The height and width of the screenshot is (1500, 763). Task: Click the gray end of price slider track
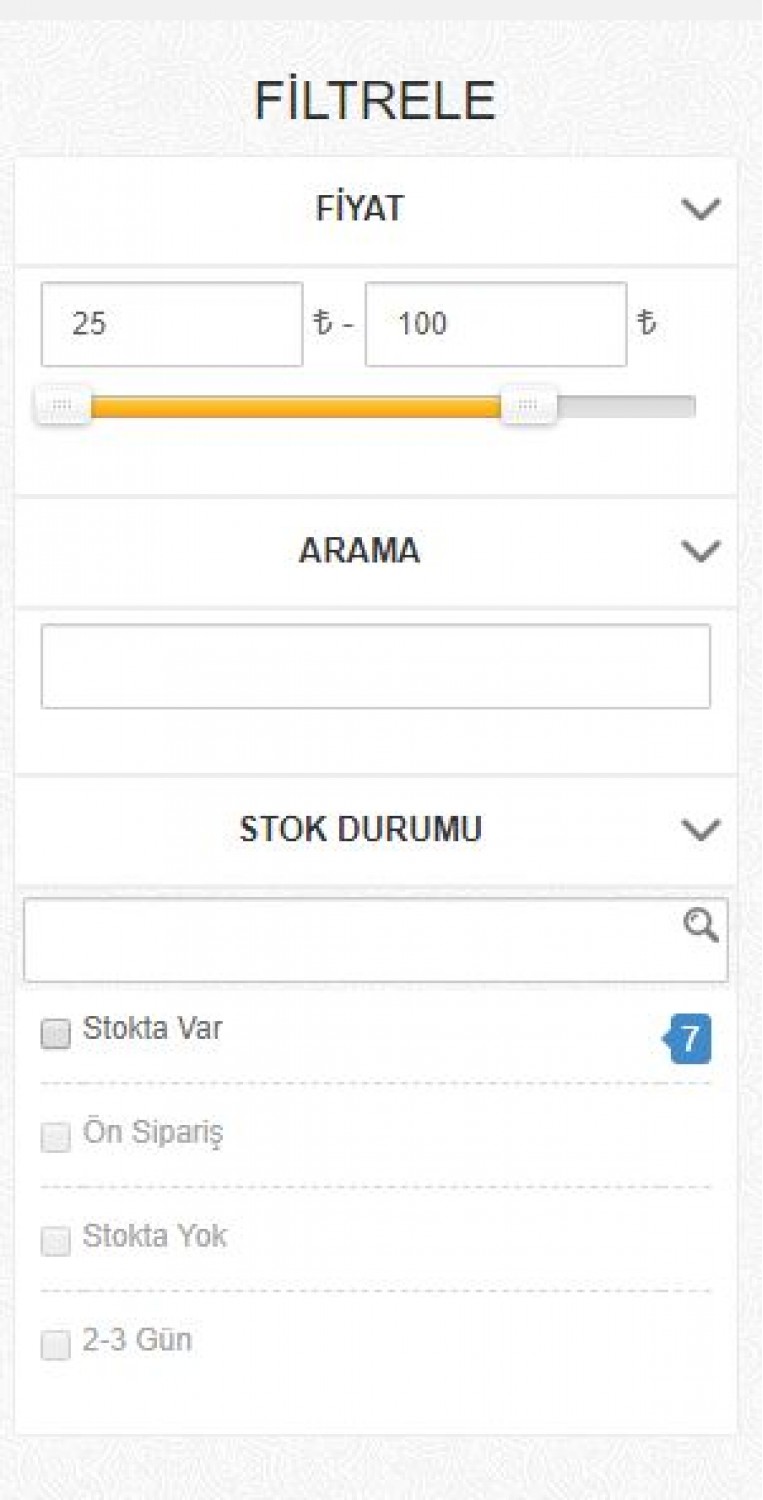626,406
